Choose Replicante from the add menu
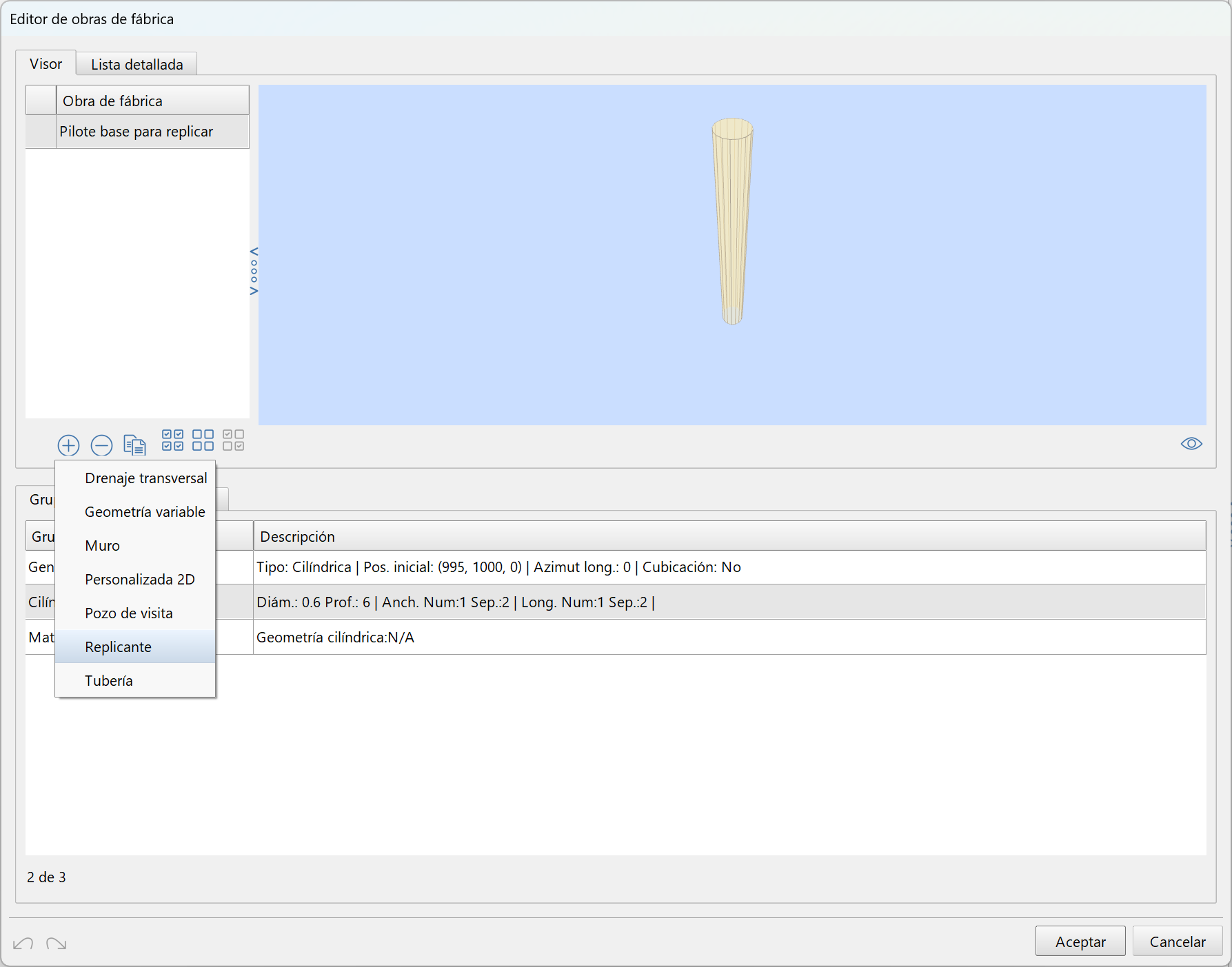 [x=118, y=647]
